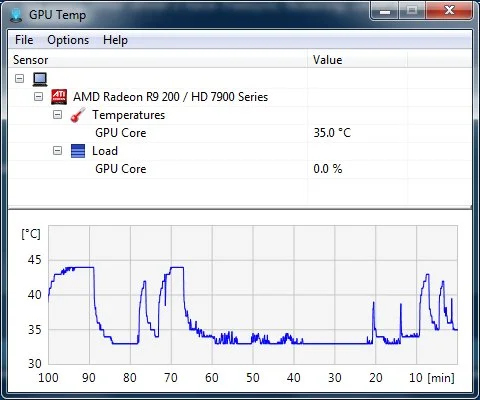Open the Options menu

[68, 40]
